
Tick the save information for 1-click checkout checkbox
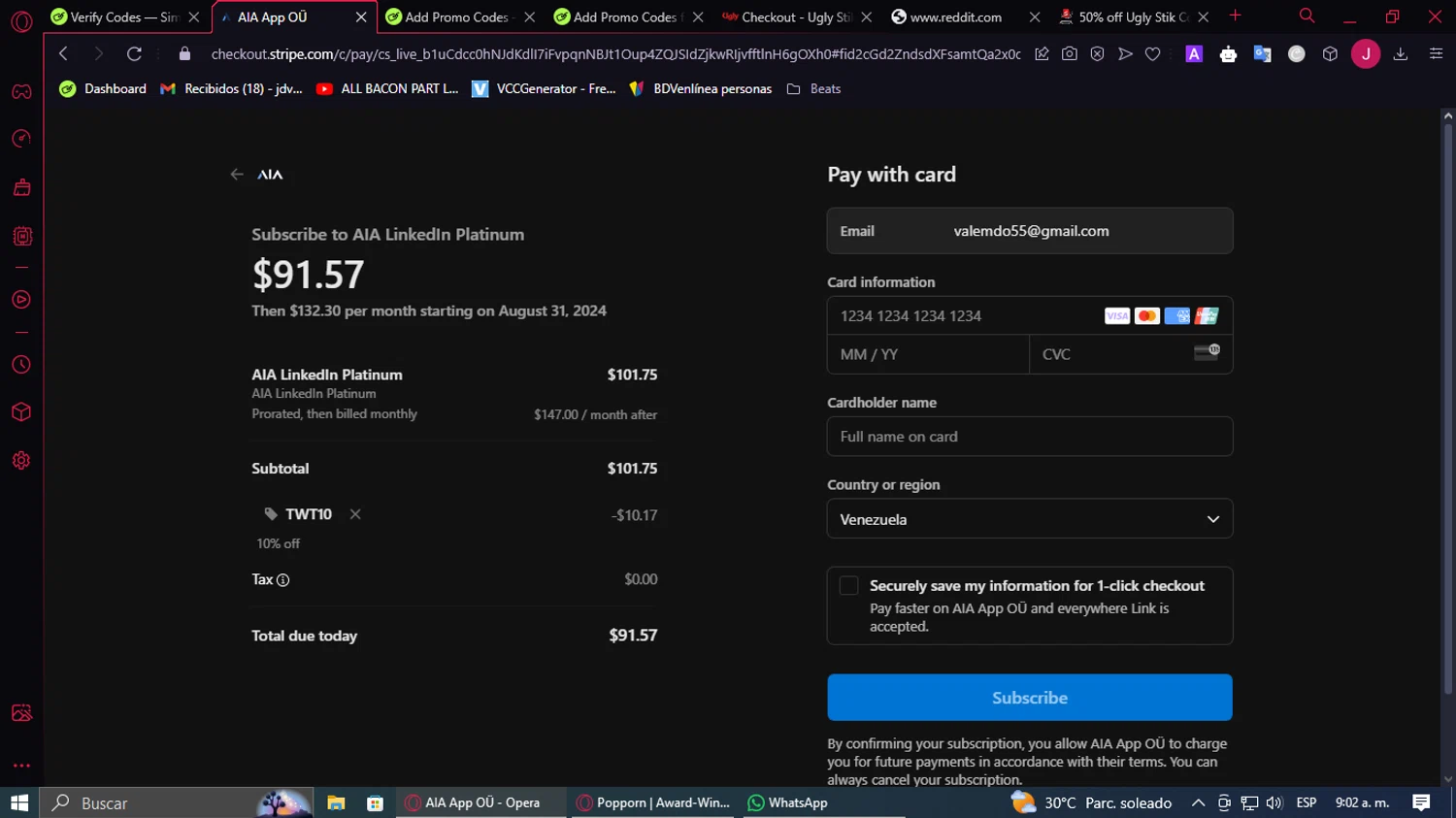coord(848,585)
